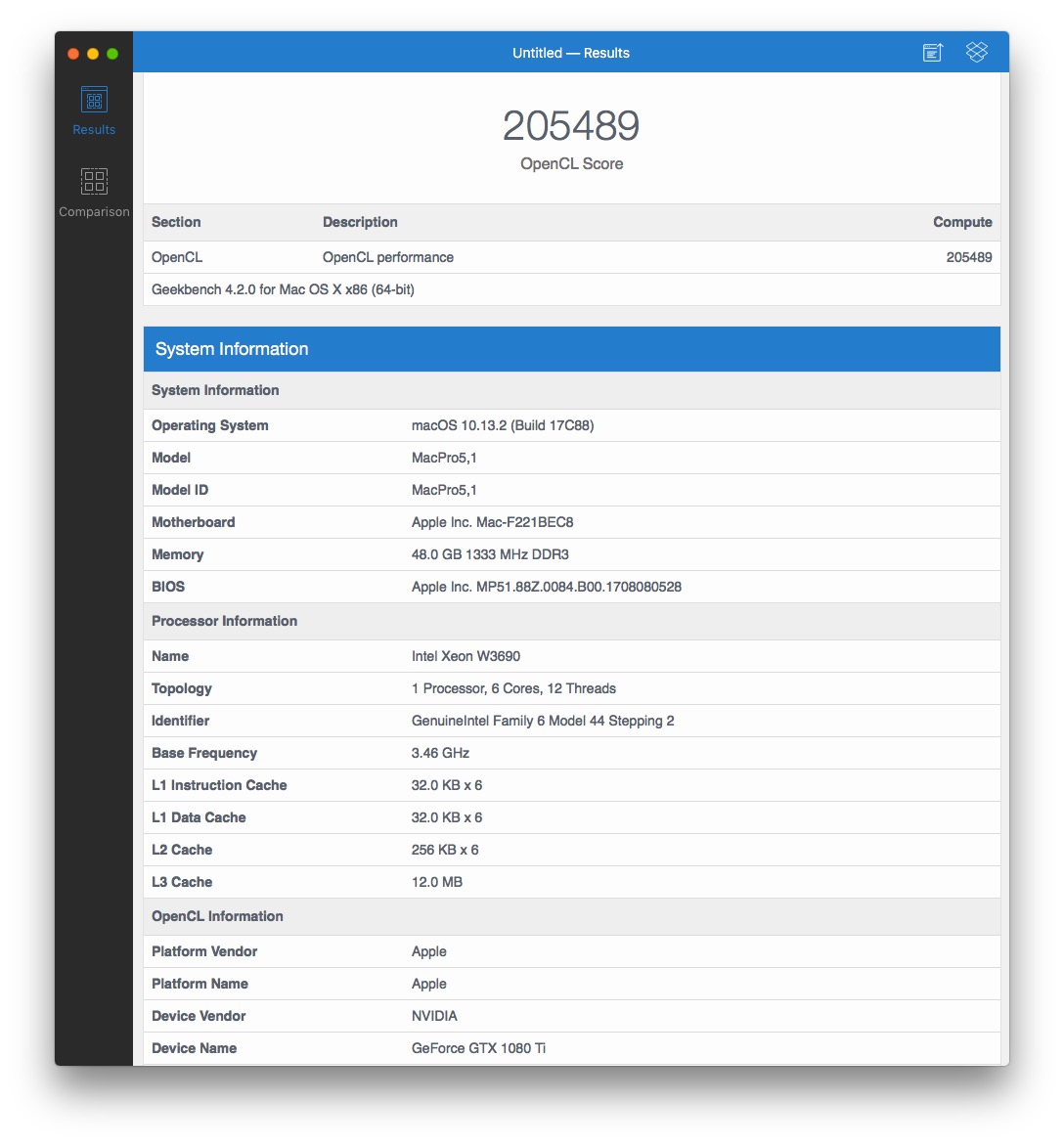This screenshot has width=1064, height=1144.
Task: Select the 'macOS 10.13.2 (Build 17C88)' value
Action: coord(503,425)
